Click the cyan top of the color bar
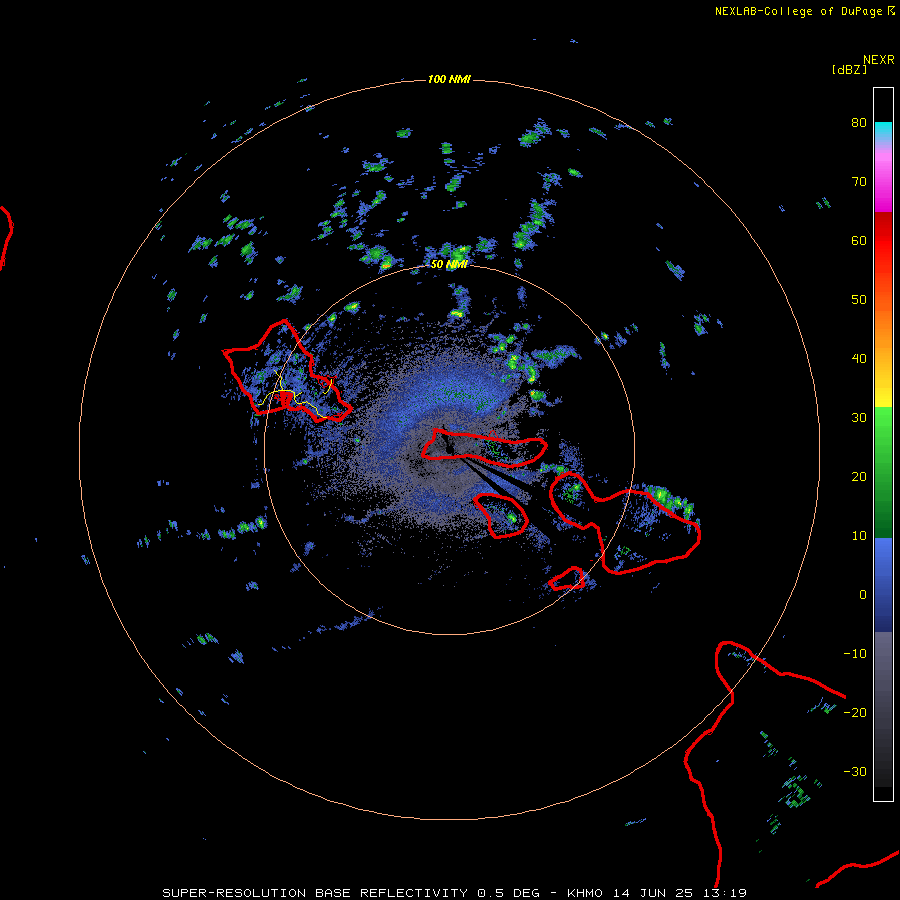Viewport: 900px width, 900px height. 883,129
